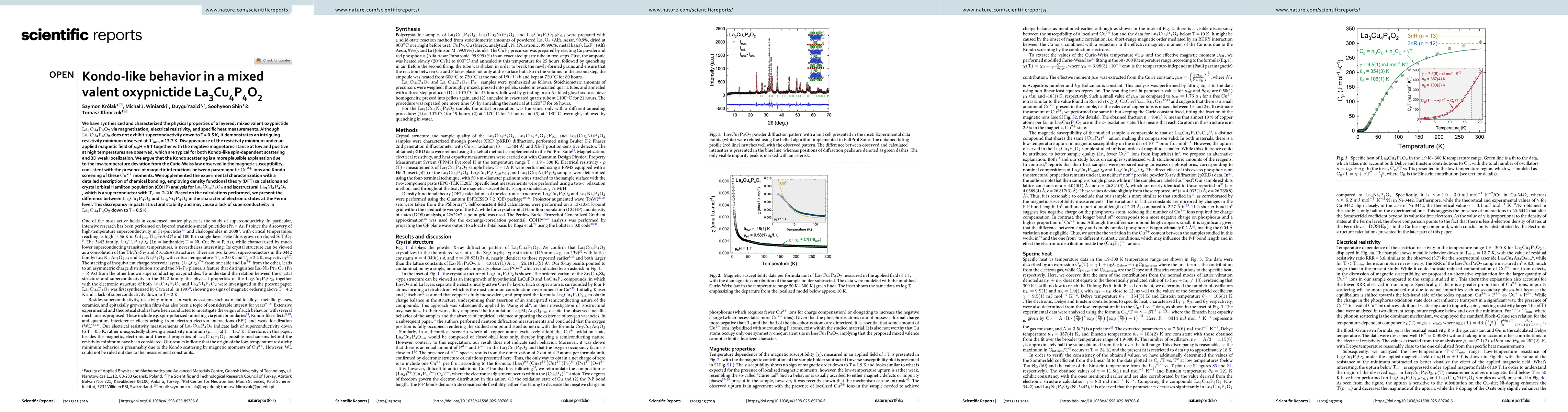Screen dimensions: 1568x412
Task: Click the specific heat Cp vs Temperature plot (Fig. 3)
Action: pyautogui.click(x=1412, y=88)
